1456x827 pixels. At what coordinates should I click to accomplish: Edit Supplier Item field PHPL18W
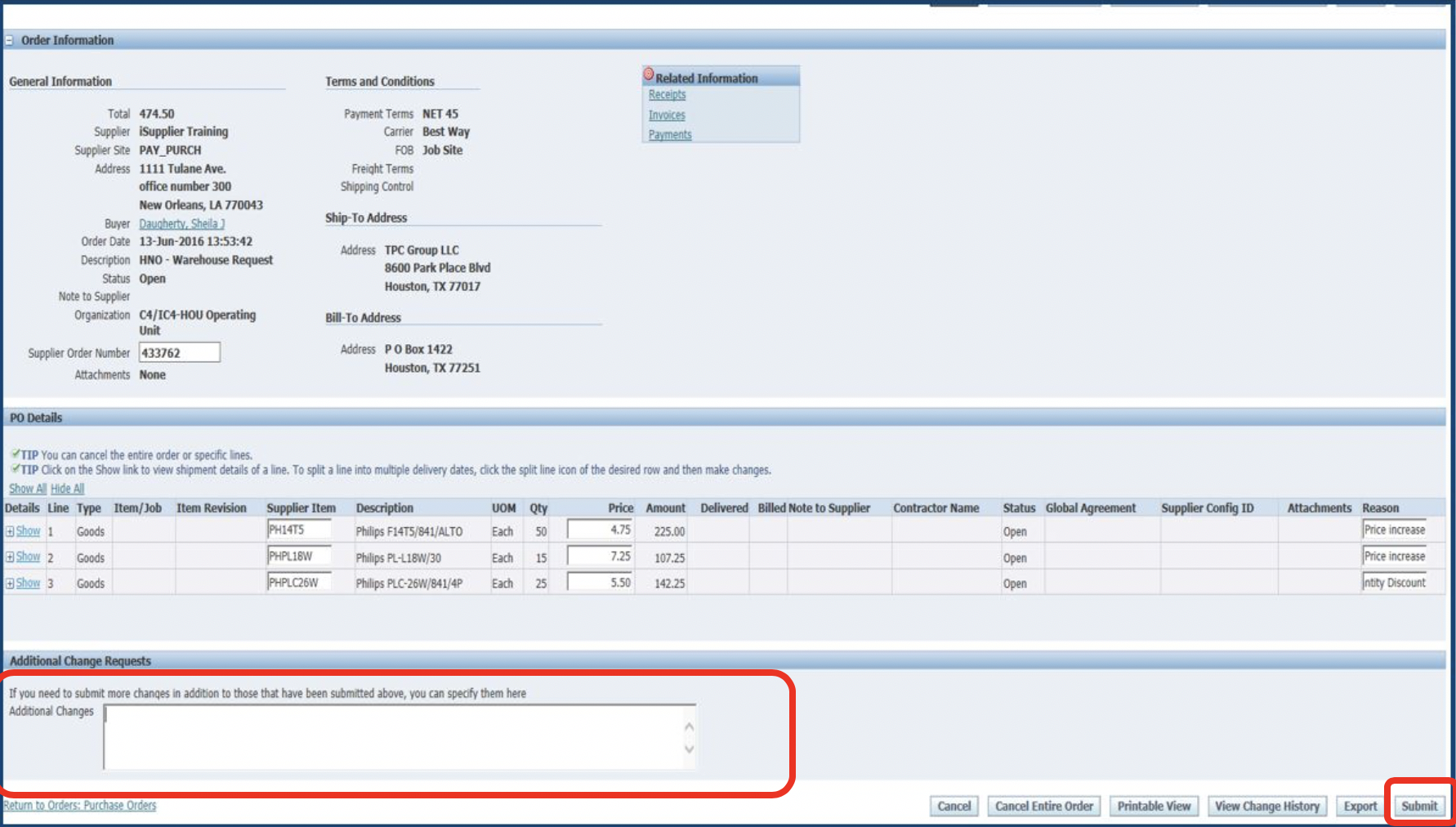pos(299,557)
